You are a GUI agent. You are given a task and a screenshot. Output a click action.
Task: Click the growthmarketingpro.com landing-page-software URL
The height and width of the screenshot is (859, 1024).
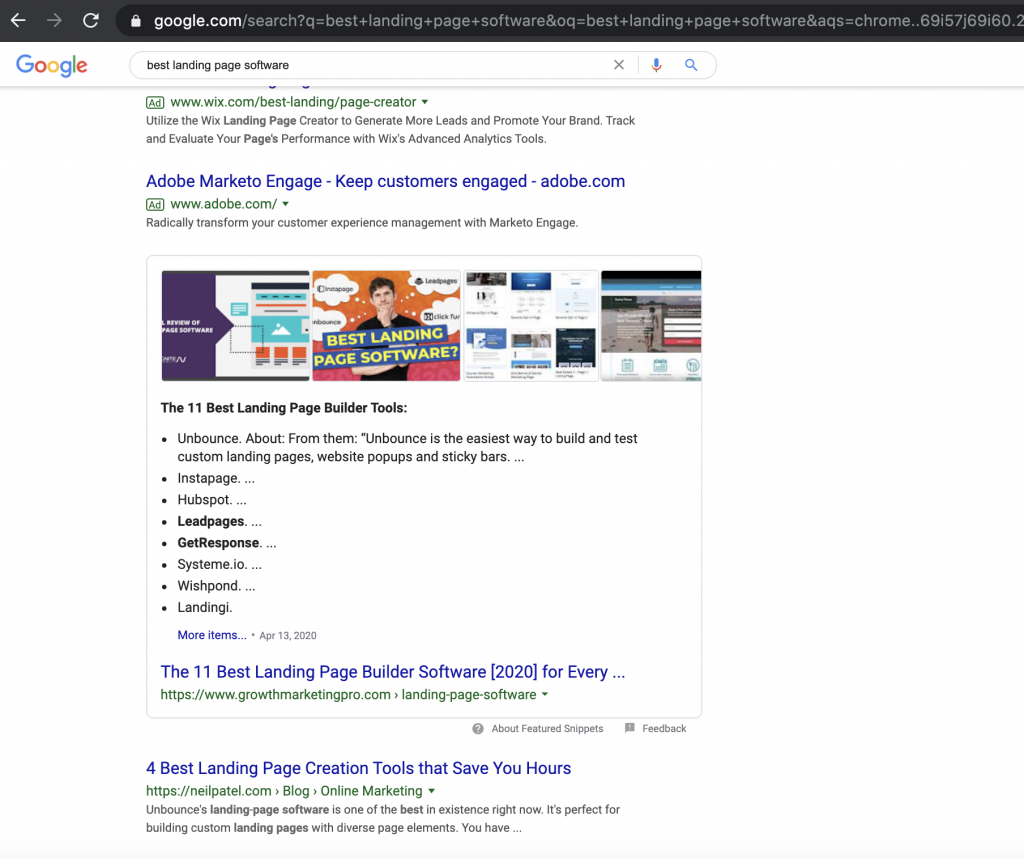coord(349,694)
